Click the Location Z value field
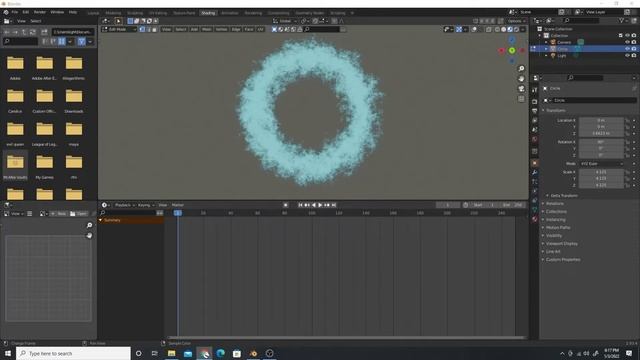The height and width of the screenshot is (360, 640). click(601, 133)
